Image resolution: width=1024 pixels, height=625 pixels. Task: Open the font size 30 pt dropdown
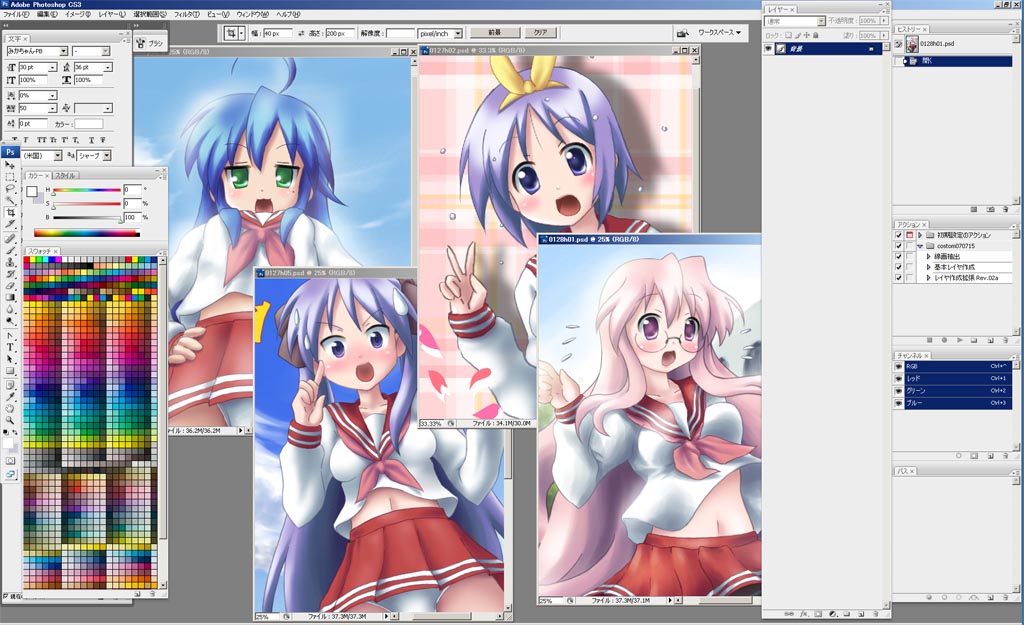(x=52, y=67)
